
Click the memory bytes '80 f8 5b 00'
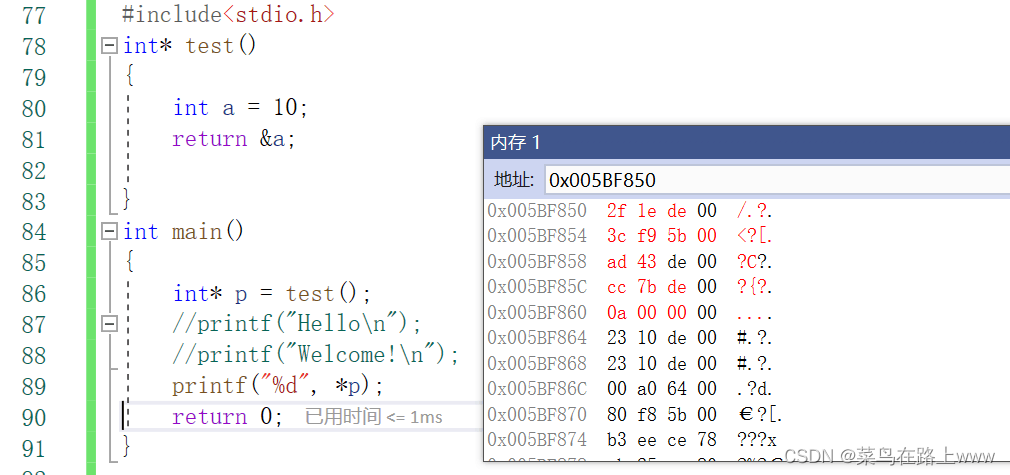662,414
